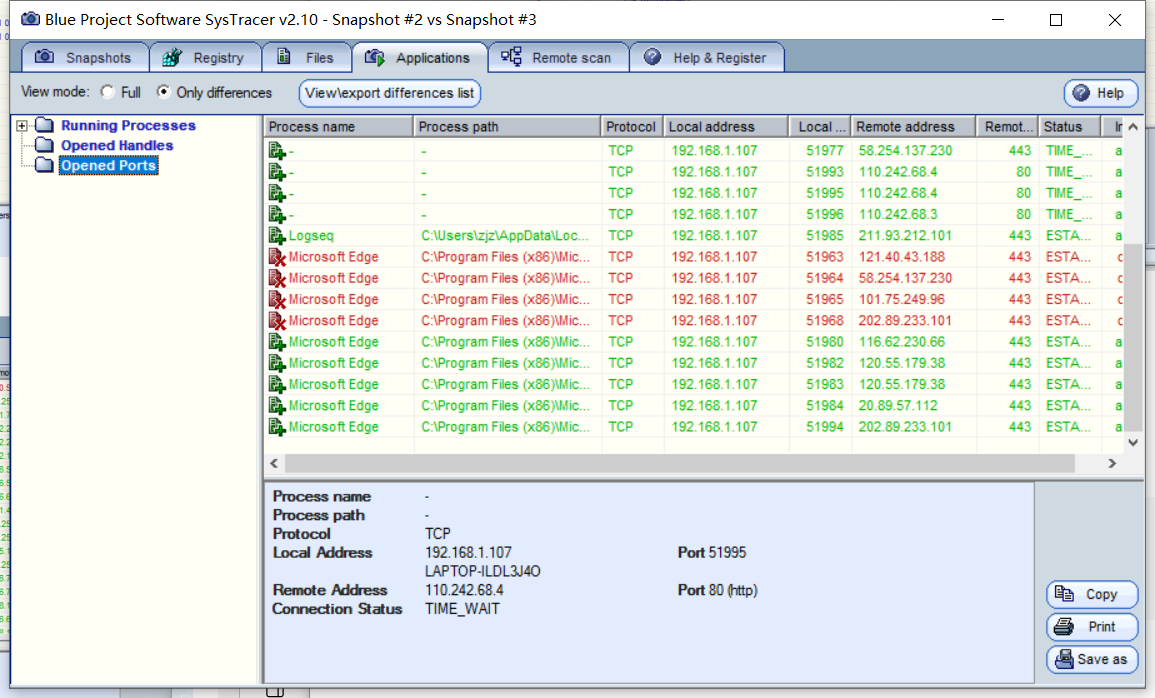Screen dimensions: 1155x698
Task: Click the Snapshots tab camera icon
Action: pos(44,57)
